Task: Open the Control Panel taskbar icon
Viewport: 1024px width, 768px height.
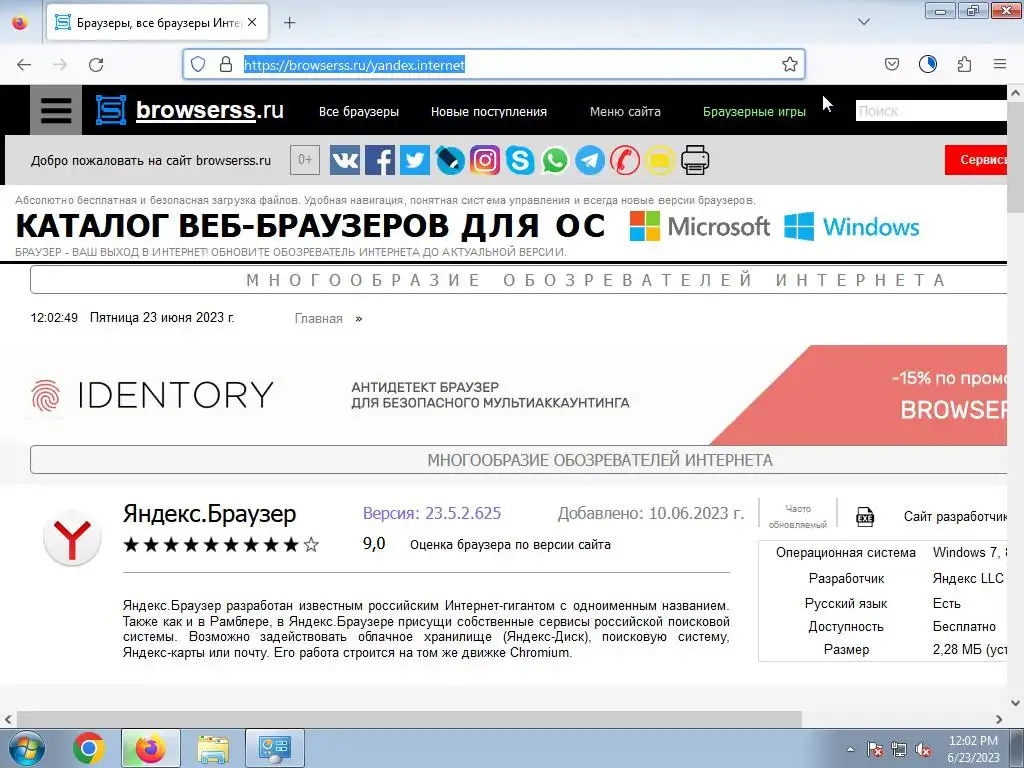Action: point(274,748)
